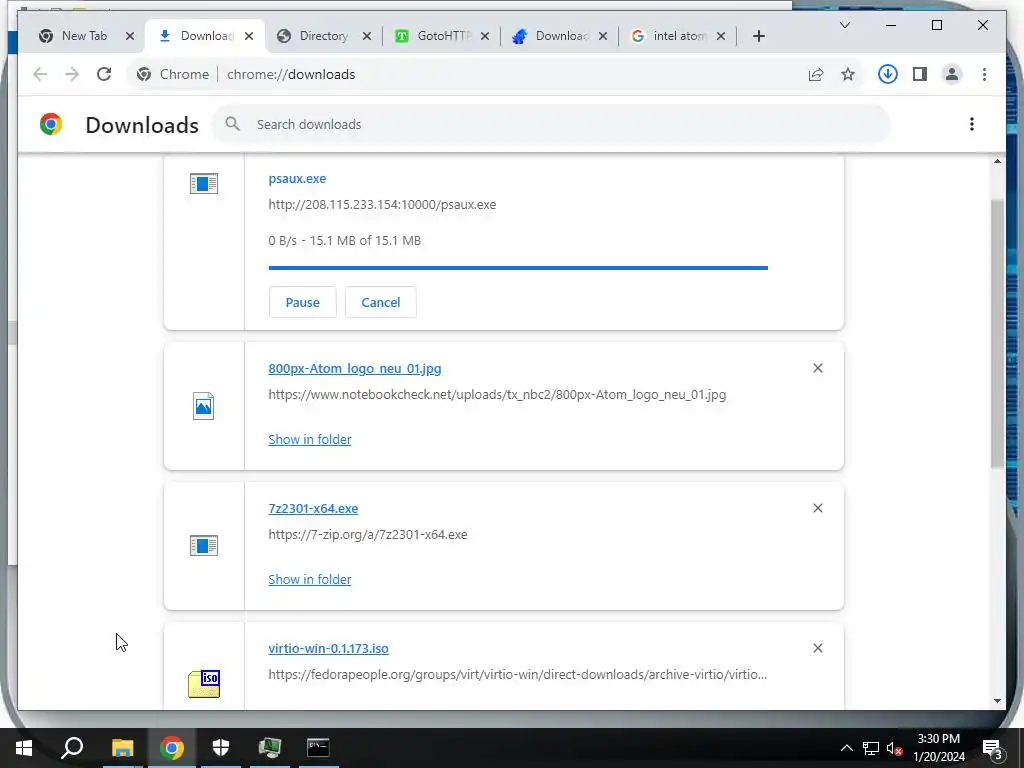Image resolution: width=1024 pixels, height=768 pixels.
Task: Reload the downloads page
Action: point(104,74)
